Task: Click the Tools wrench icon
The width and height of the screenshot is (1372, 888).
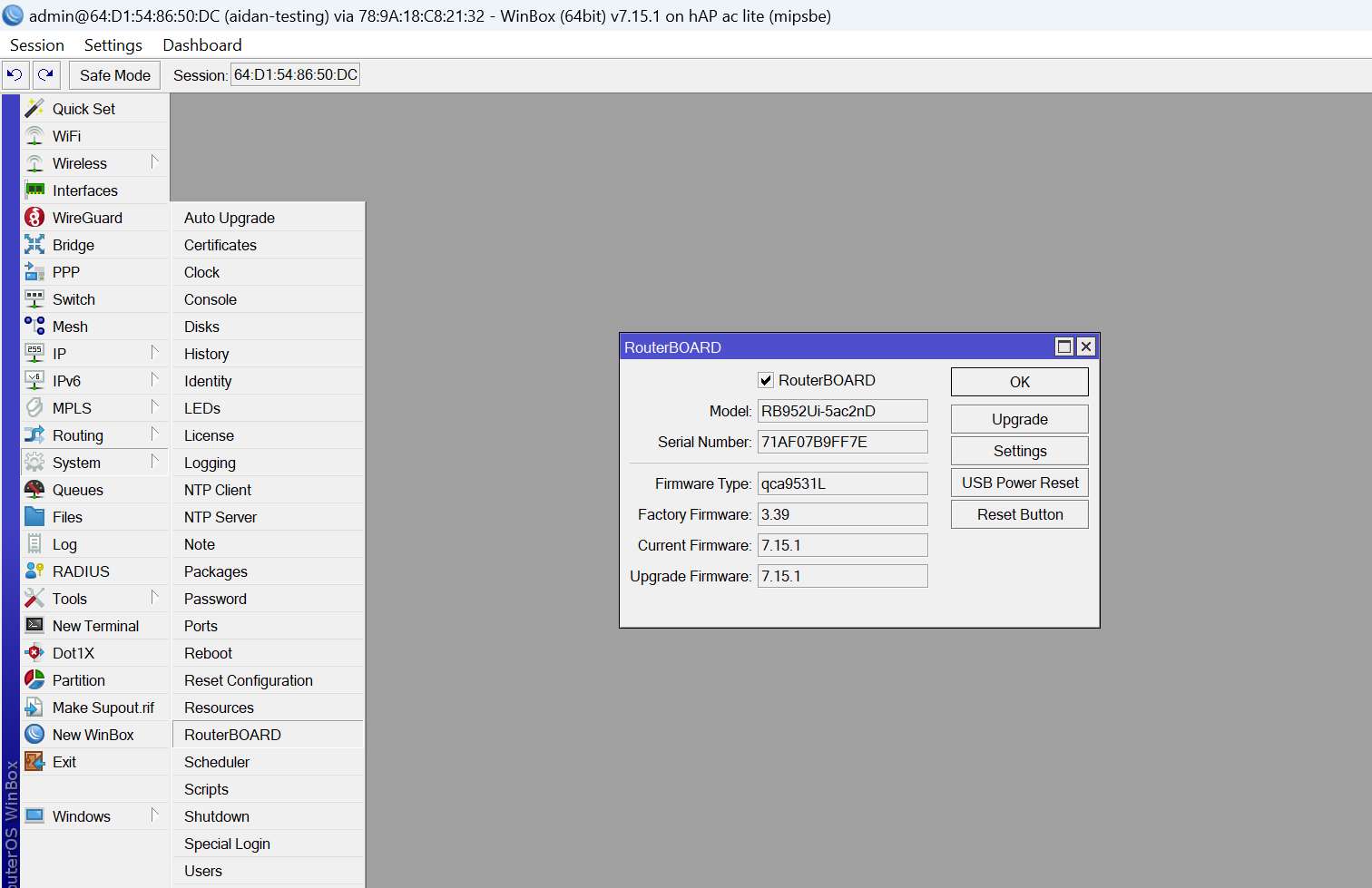Action: pyautogui.click(x=34, y=598)
